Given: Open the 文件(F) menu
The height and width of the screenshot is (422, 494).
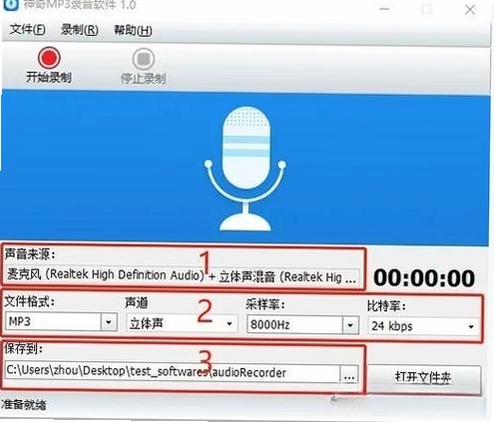Looking at the screenshot, I should [27, 30].
